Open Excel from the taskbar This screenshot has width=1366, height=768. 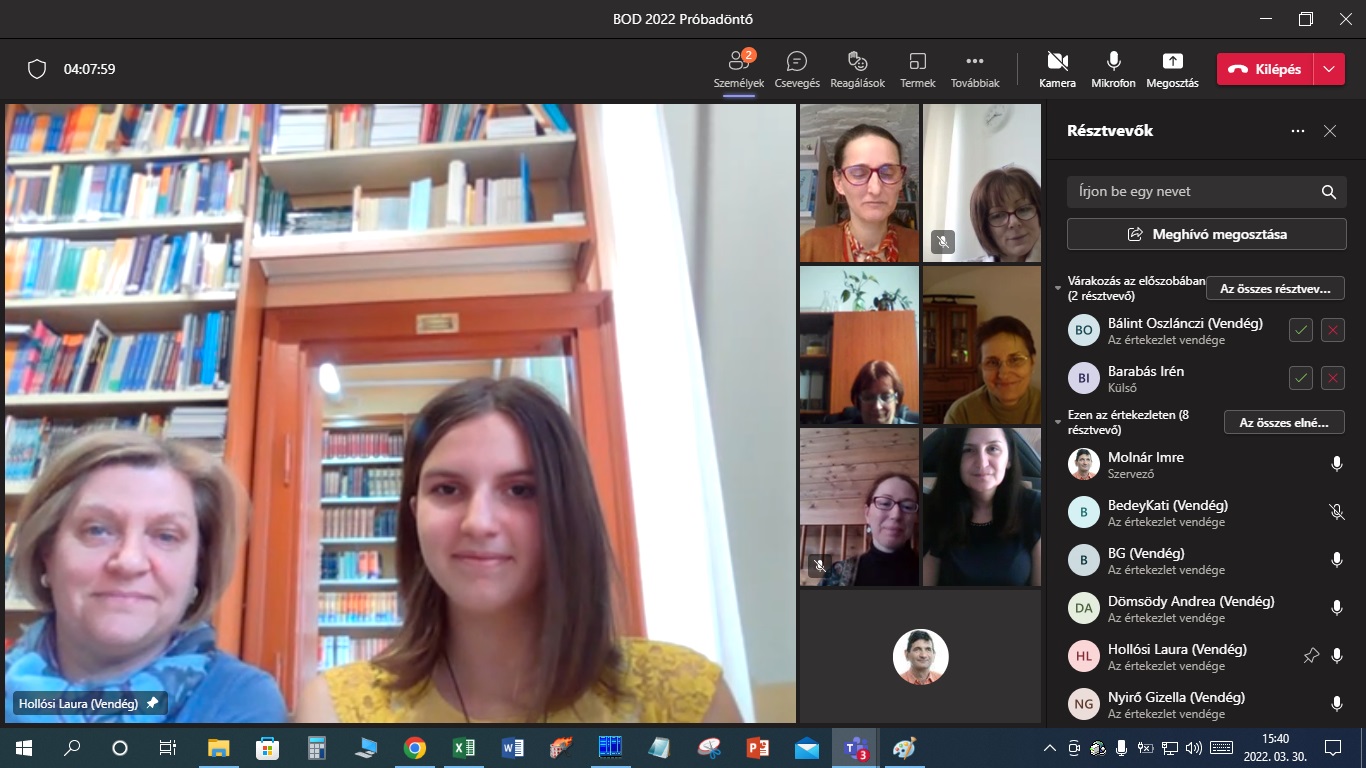(x=463, y=748)
